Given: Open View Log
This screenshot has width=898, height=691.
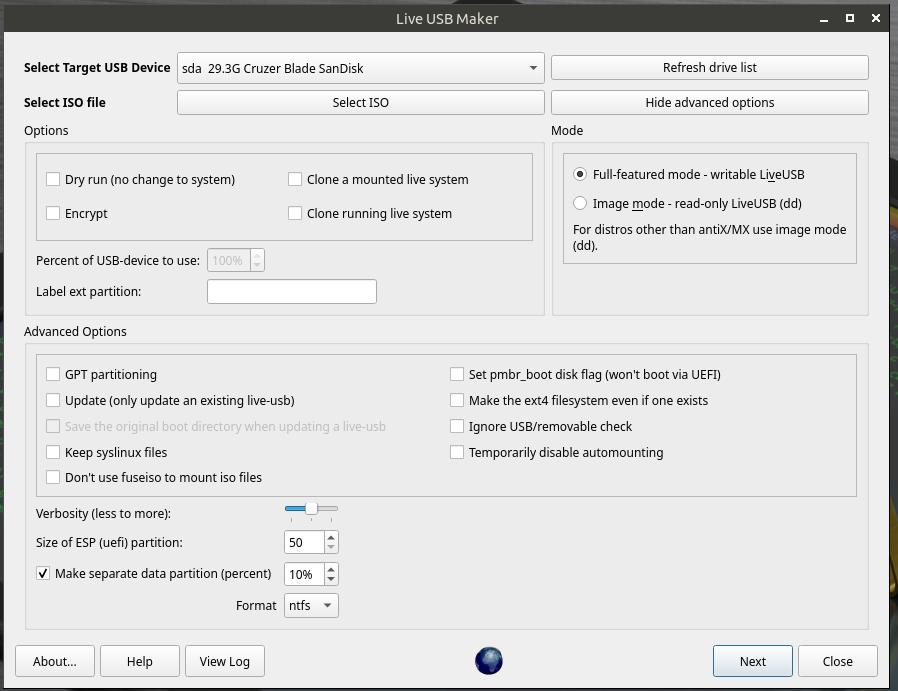Looking at the screenshot, I should point(224,661).
